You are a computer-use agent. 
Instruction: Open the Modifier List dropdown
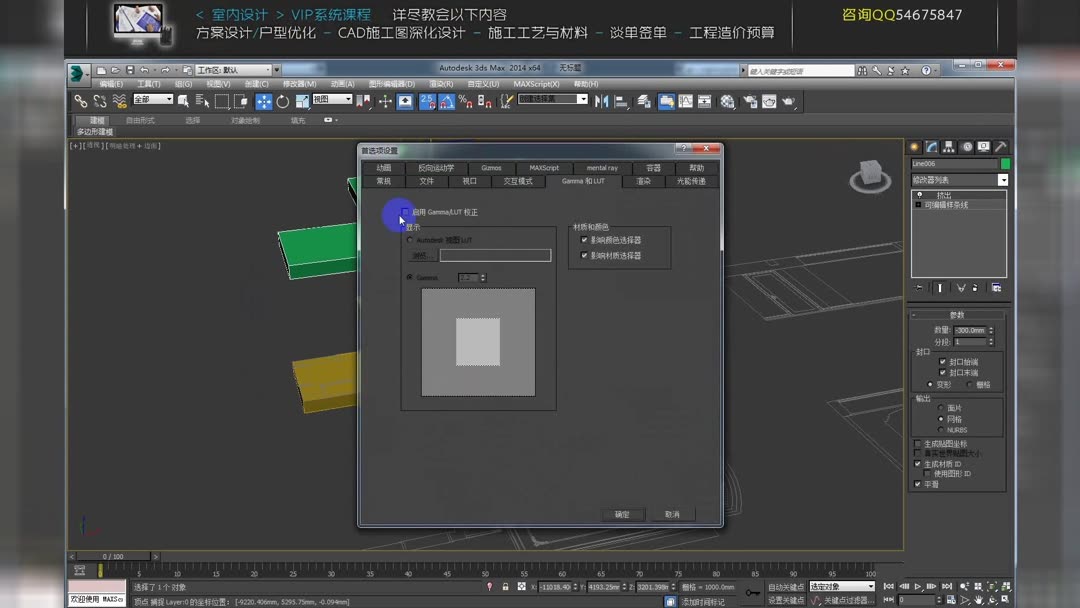coord(958,179)
